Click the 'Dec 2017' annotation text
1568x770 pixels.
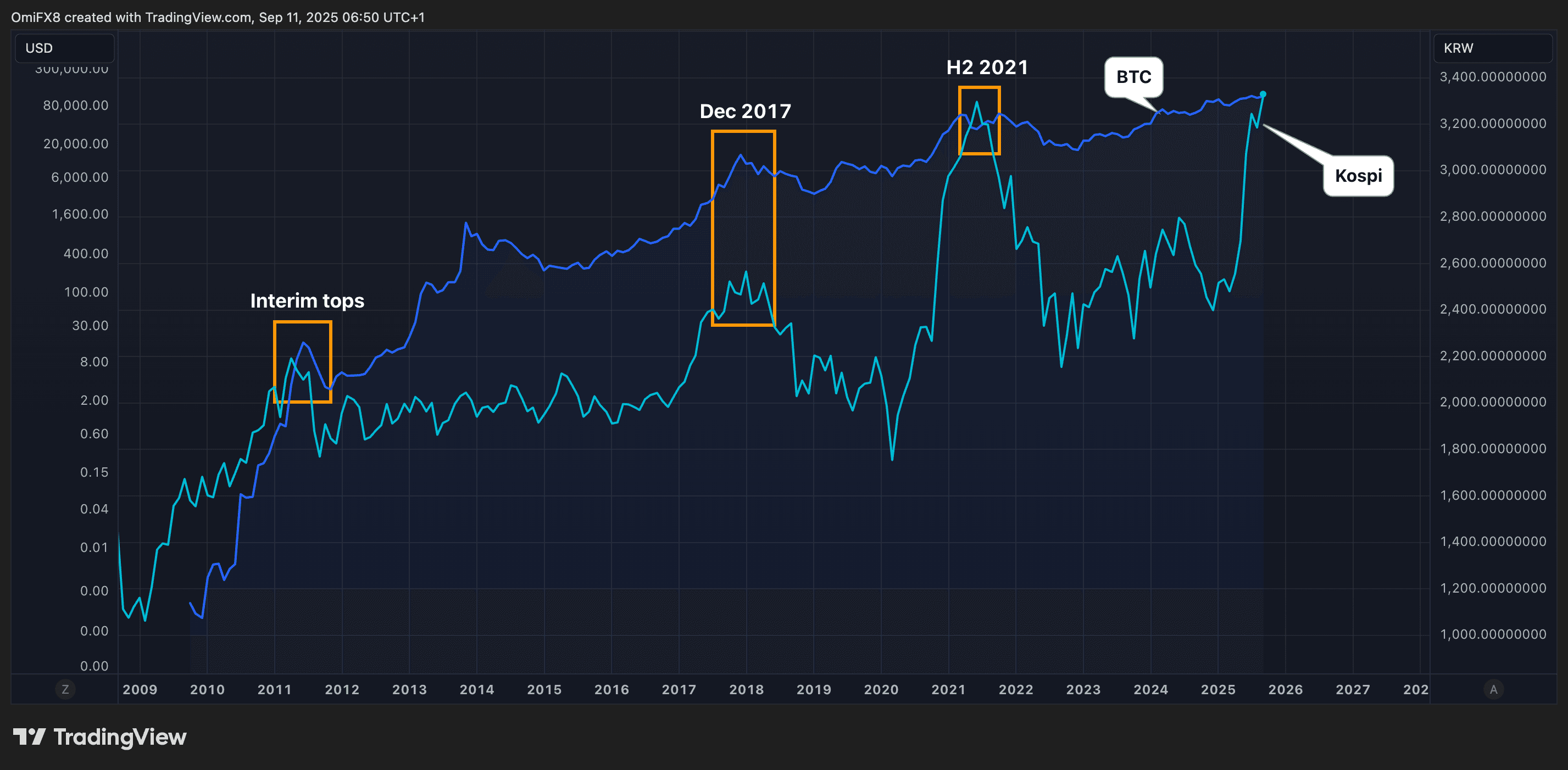coord(745,111)
